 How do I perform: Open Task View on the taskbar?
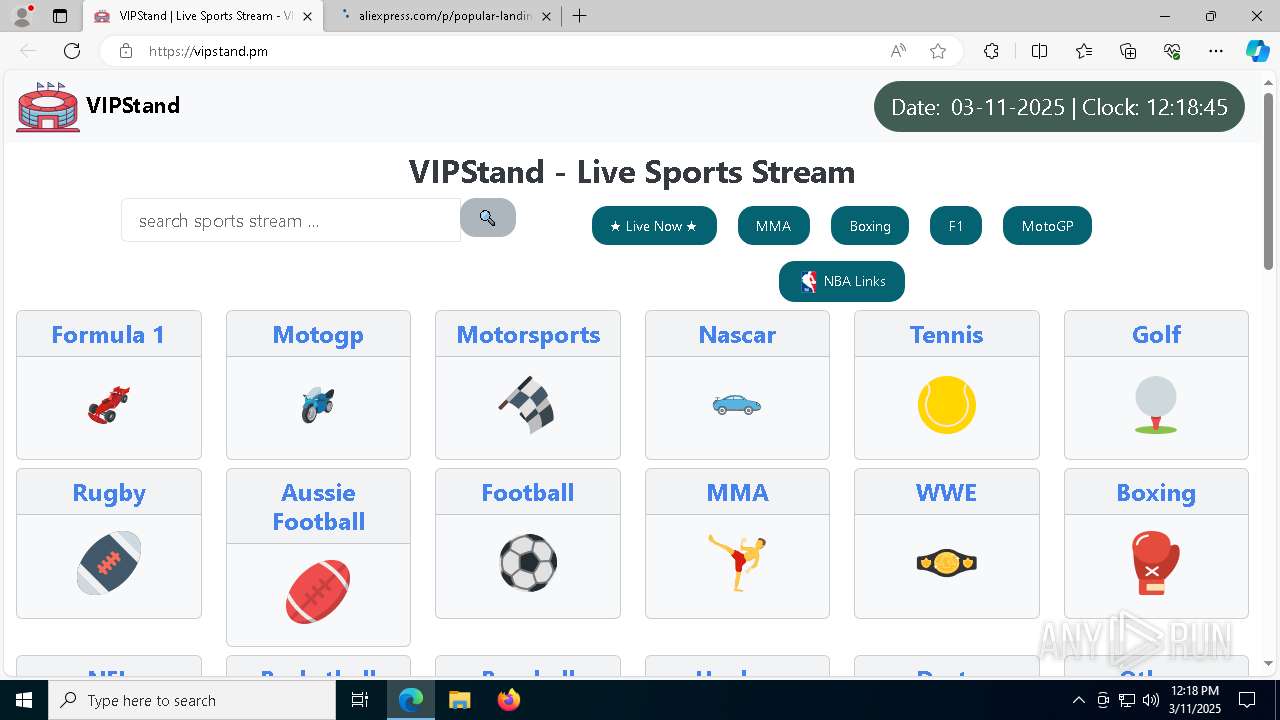(361, 700)
